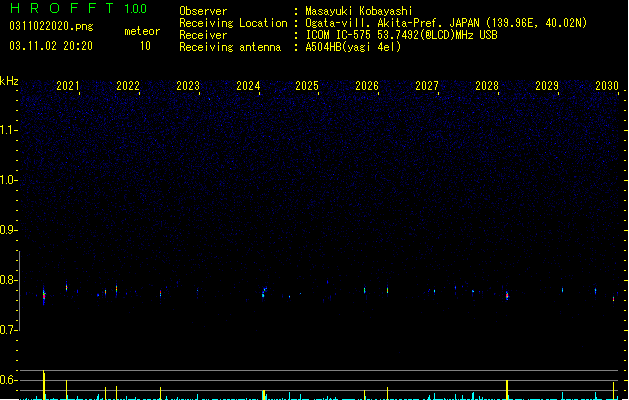Click the bright meteor echo after 2028

[x=507, y=296]
